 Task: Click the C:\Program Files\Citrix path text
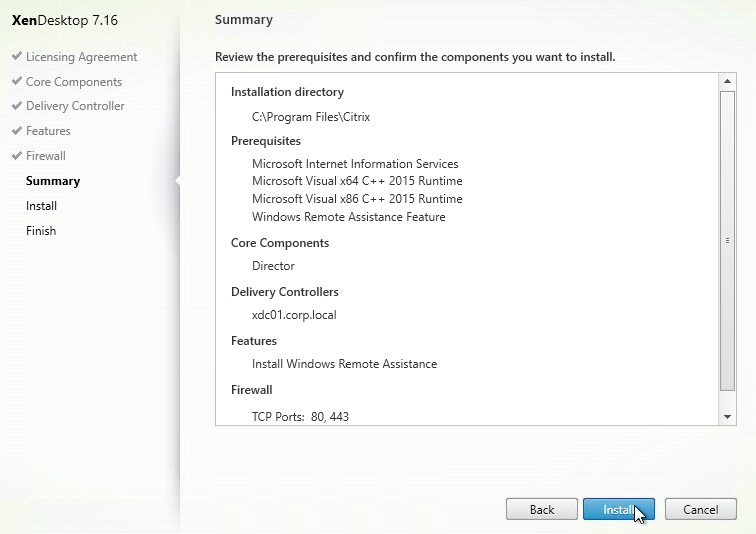tap(311, 117)
